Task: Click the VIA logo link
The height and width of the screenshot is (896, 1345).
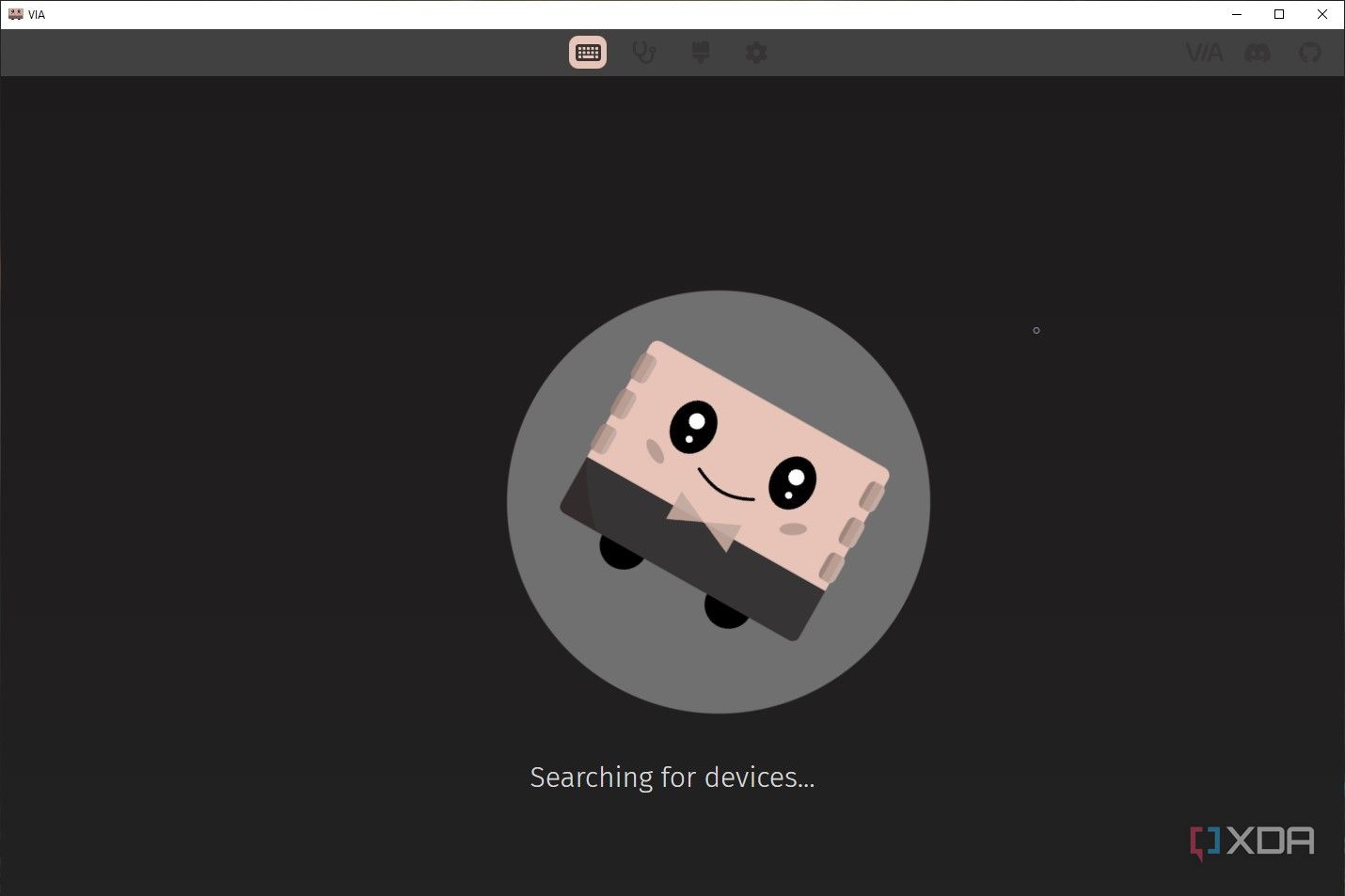Action: (x=1204, y=53)
